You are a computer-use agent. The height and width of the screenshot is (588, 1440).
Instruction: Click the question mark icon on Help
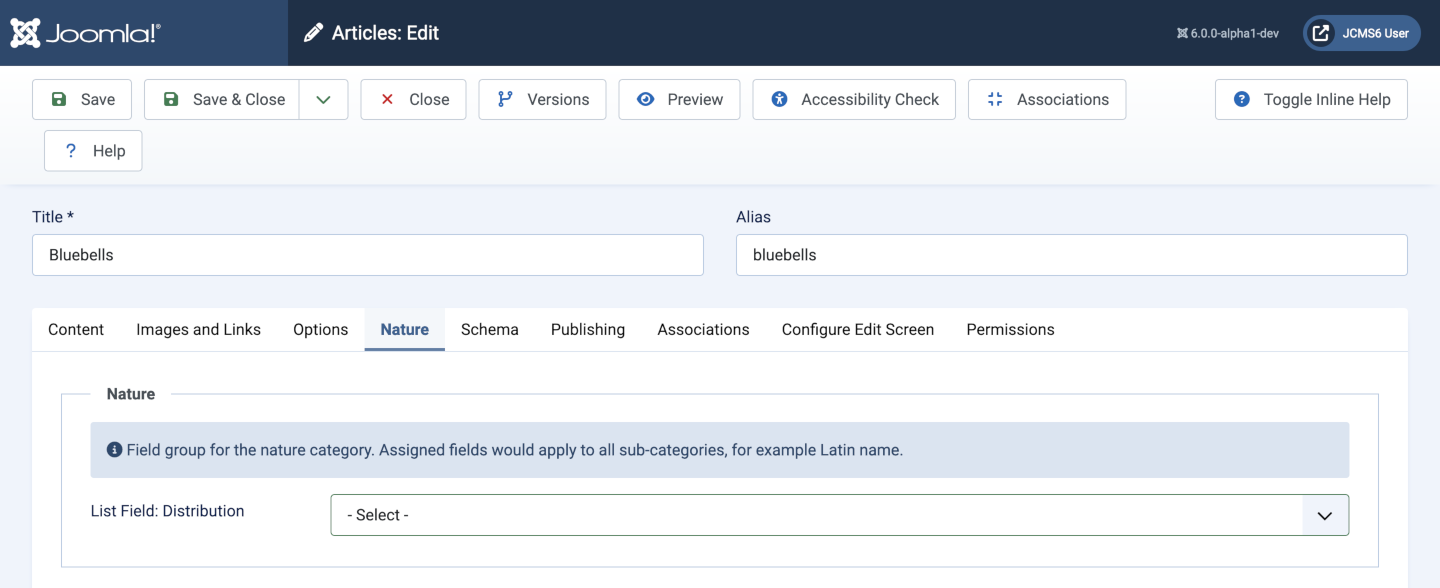coord(69,150)
